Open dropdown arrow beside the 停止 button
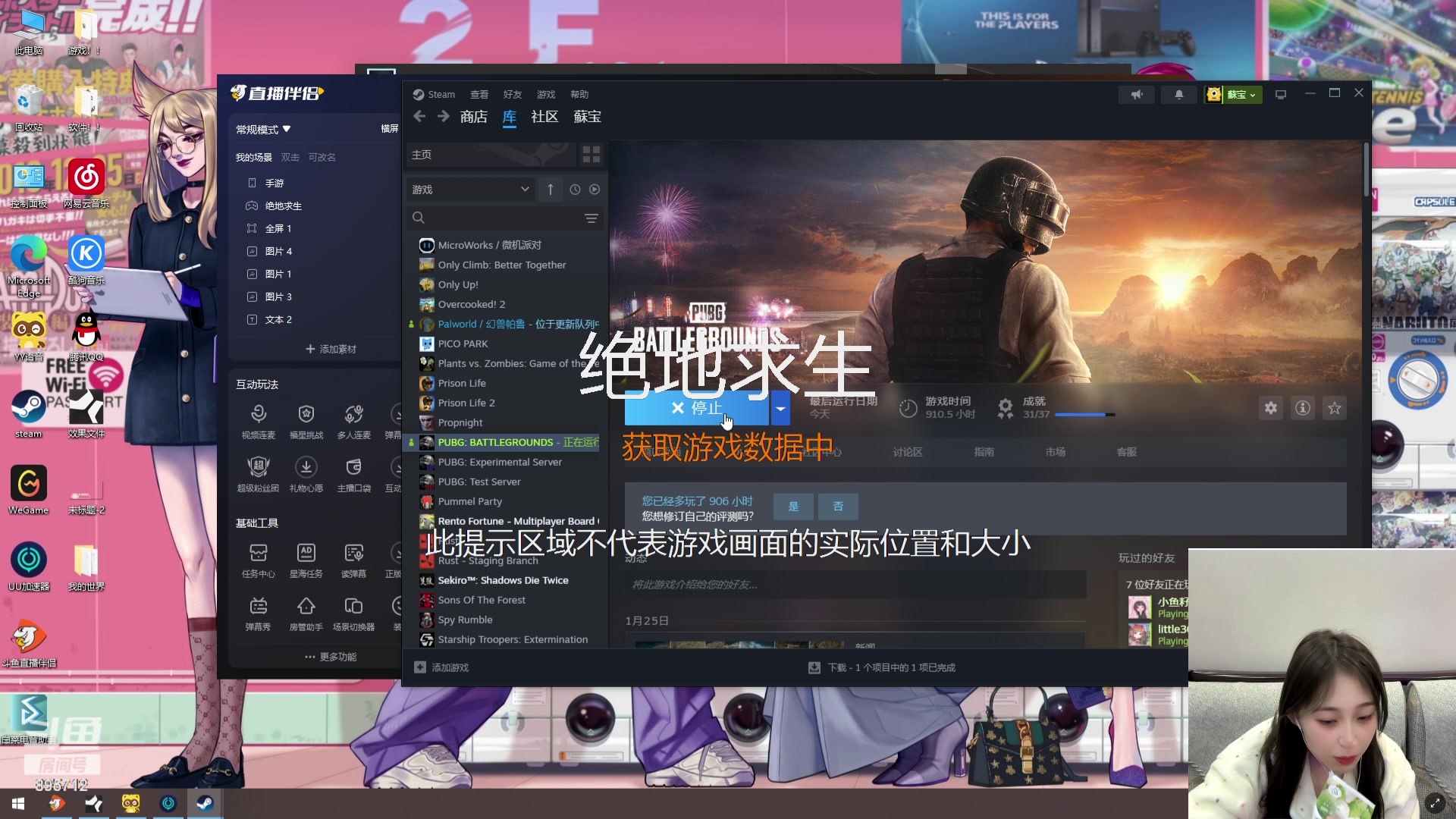Screen dimensions: 1456x819 (x=780, y=408)
